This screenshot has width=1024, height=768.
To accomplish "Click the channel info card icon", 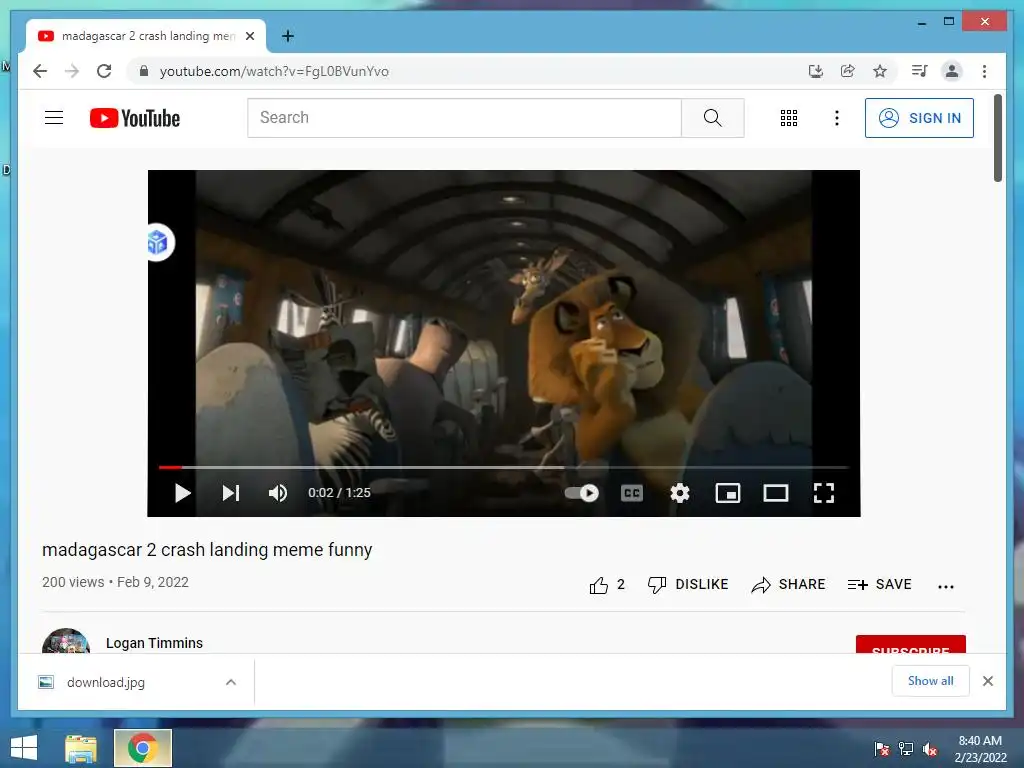I will [x=158, y=242].
